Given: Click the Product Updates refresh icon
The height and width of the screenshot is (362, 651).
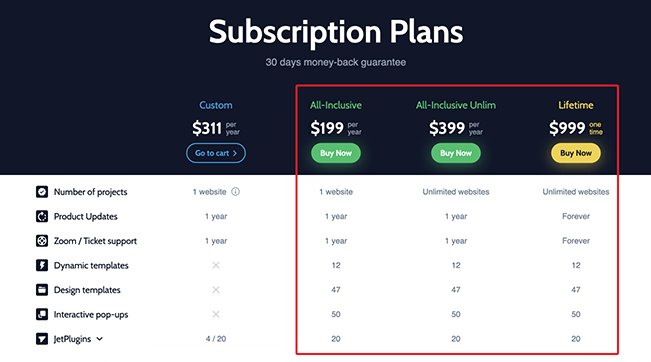Looking at the screenshot, I should tap(42, 216).
